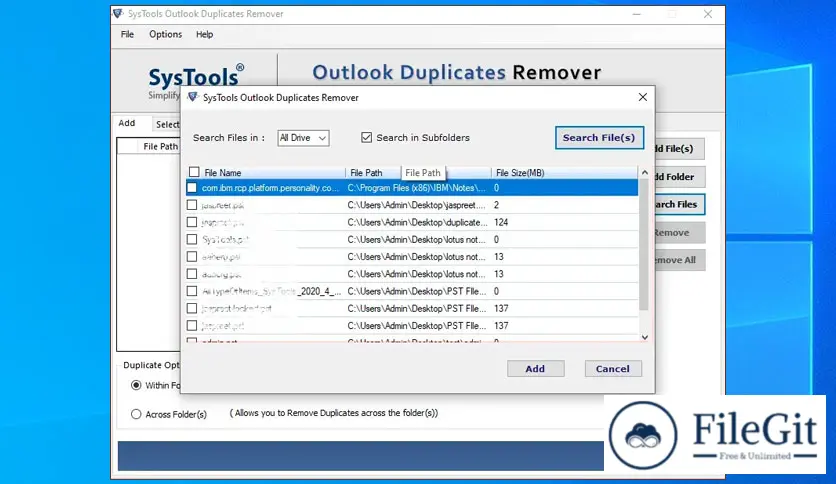Tick checkbox for the AllTypeOfItems_SysTools_2020_4 row
The image size is (836, 484).
[x=192, y=291]
